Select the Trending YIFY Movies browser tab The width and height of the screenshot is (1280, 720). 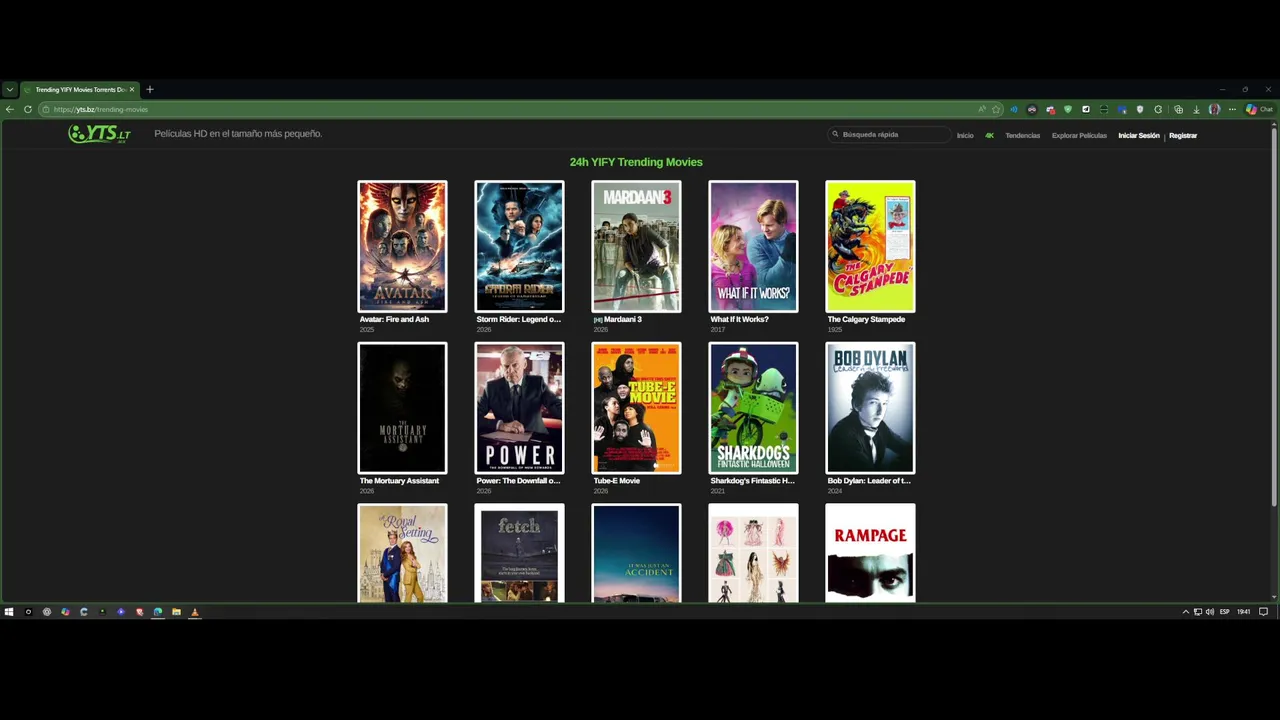point(80,90)
